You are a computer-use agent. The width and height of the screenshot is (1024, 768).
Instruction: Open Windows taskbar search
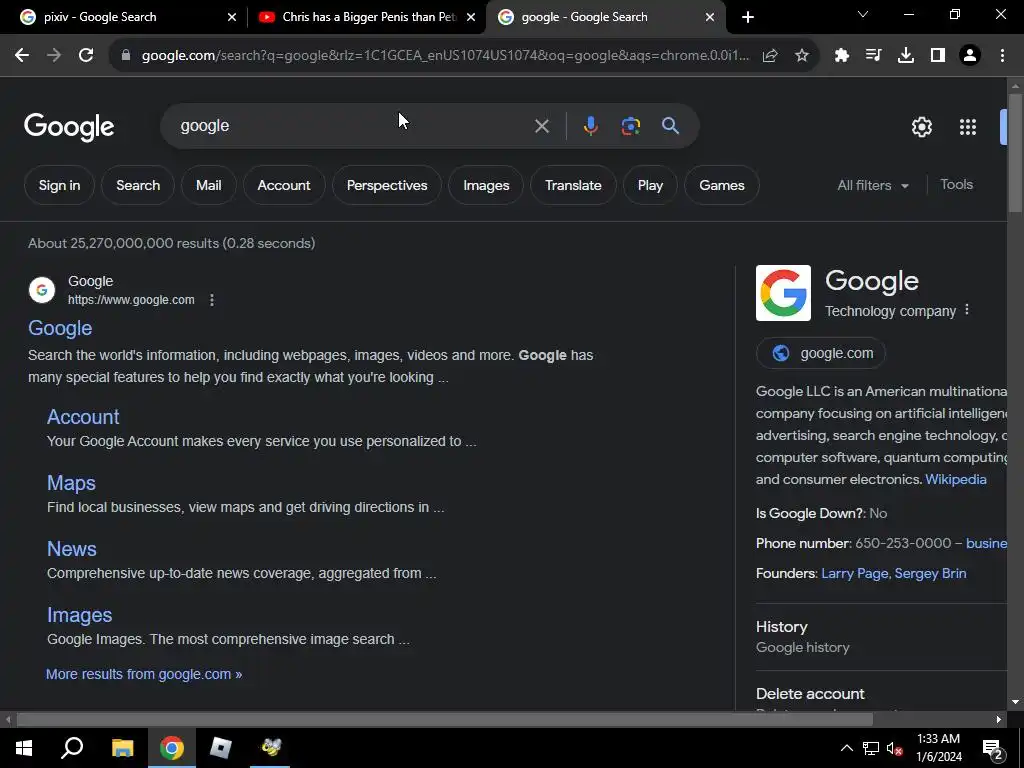(x=72, y=748)
